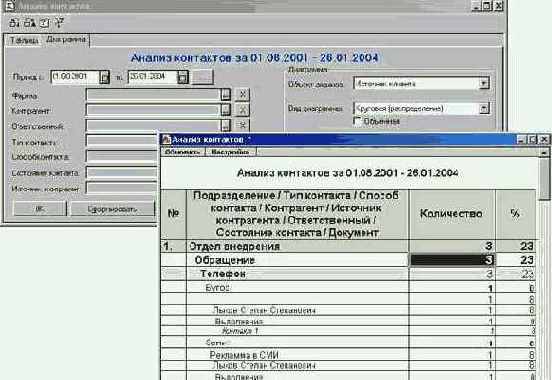The image size is (552, 380).
Task: Click the Обновить button in report window
Action: [183, 152]
